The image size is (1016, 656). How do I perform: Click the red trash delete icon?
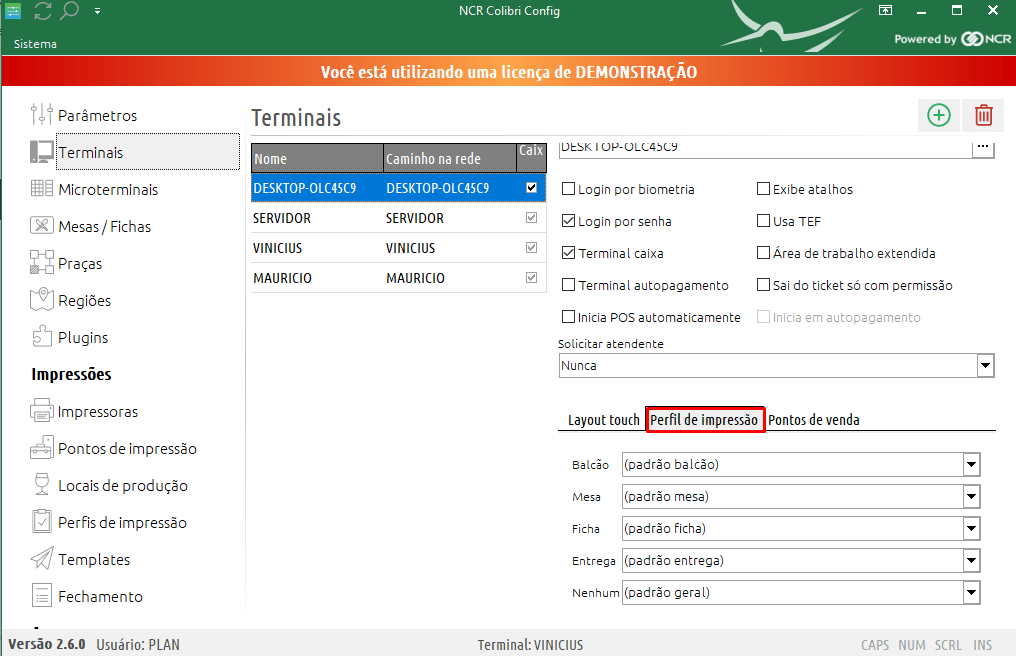click(984, 115)
